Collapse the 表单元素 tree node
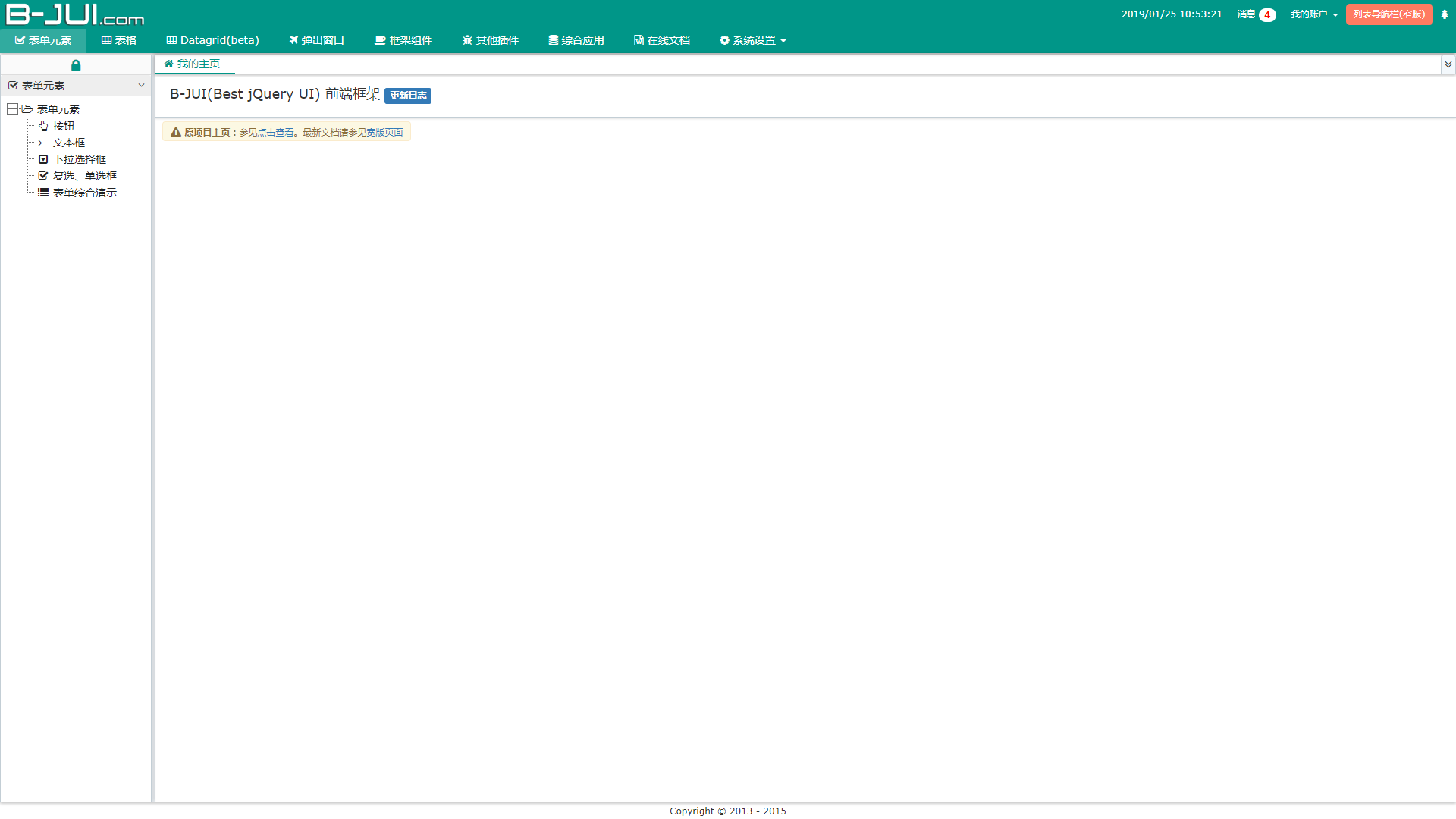Viewport: 1456px width, 819px height. click(x=13, y=109)
